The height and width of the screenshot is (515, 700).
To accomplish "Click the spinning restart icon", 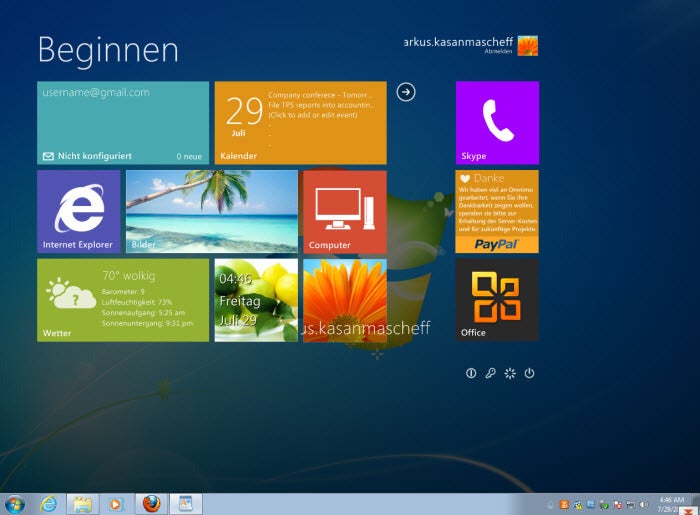I will [510, 373].
